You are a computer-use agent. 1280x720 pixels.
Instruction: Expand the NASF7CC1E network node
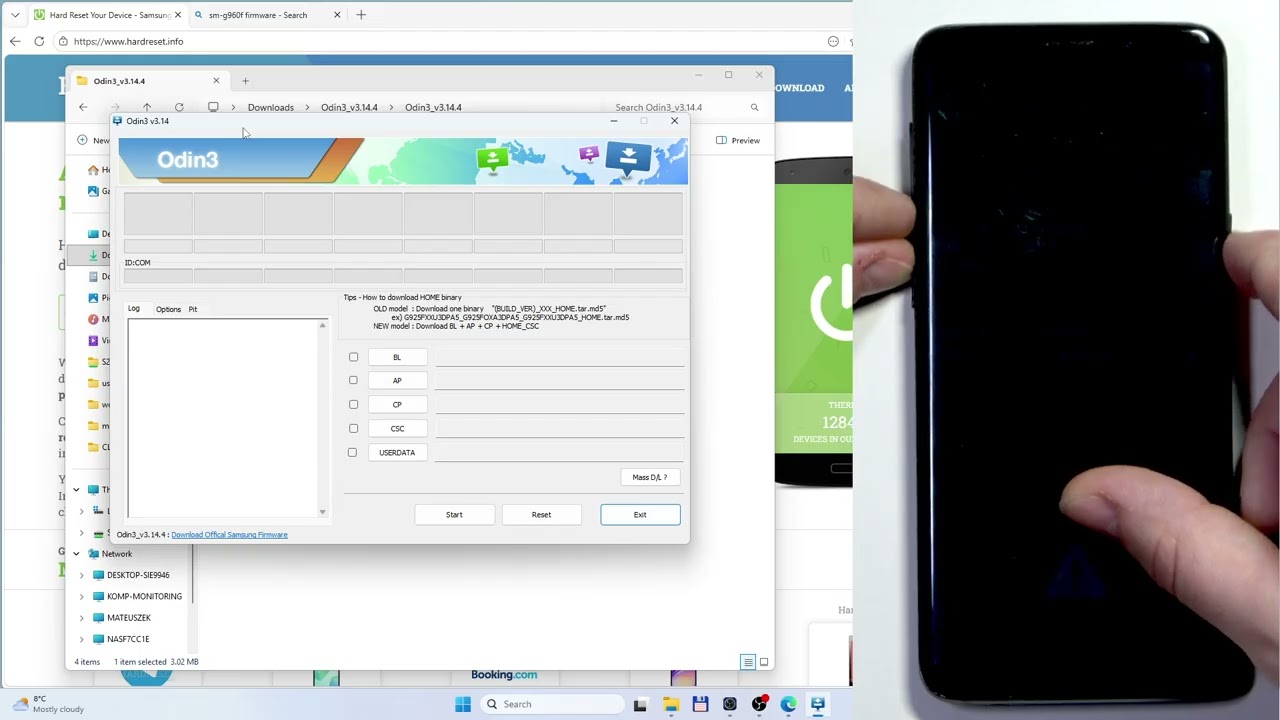point(82,639)
